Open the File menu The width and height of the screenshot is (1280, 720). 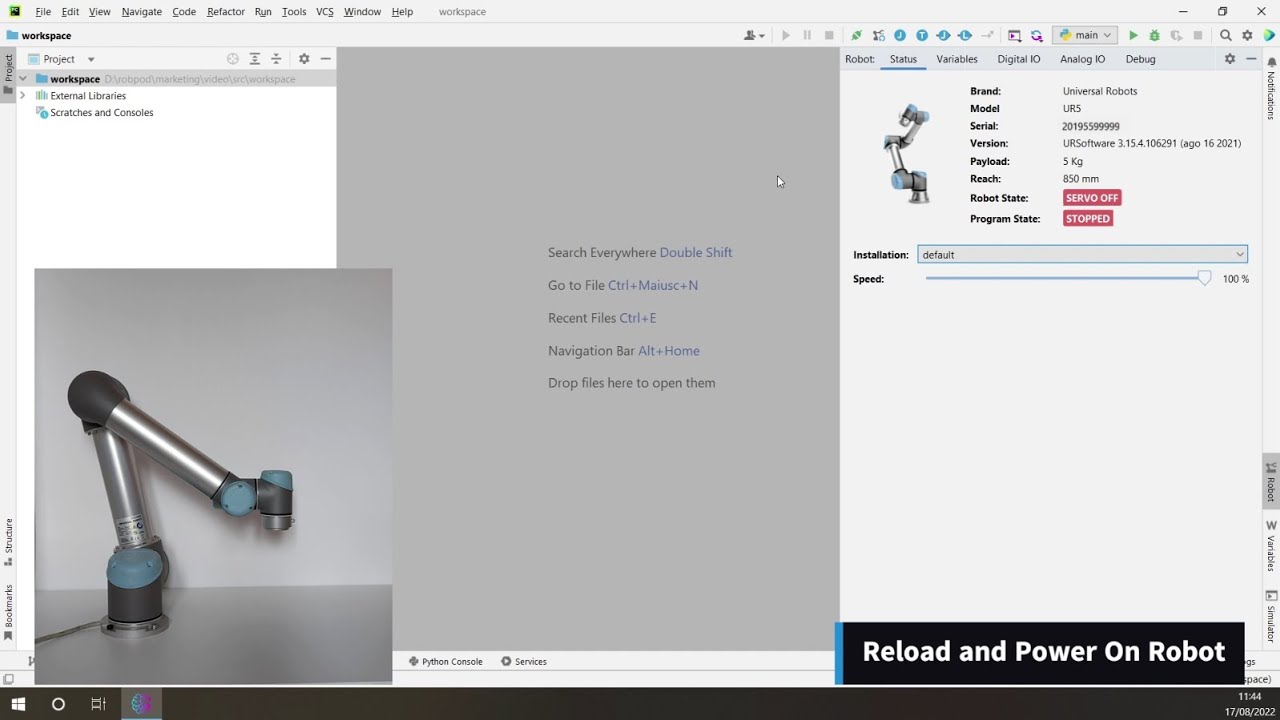pyautogui.click(x=43, y=12)
